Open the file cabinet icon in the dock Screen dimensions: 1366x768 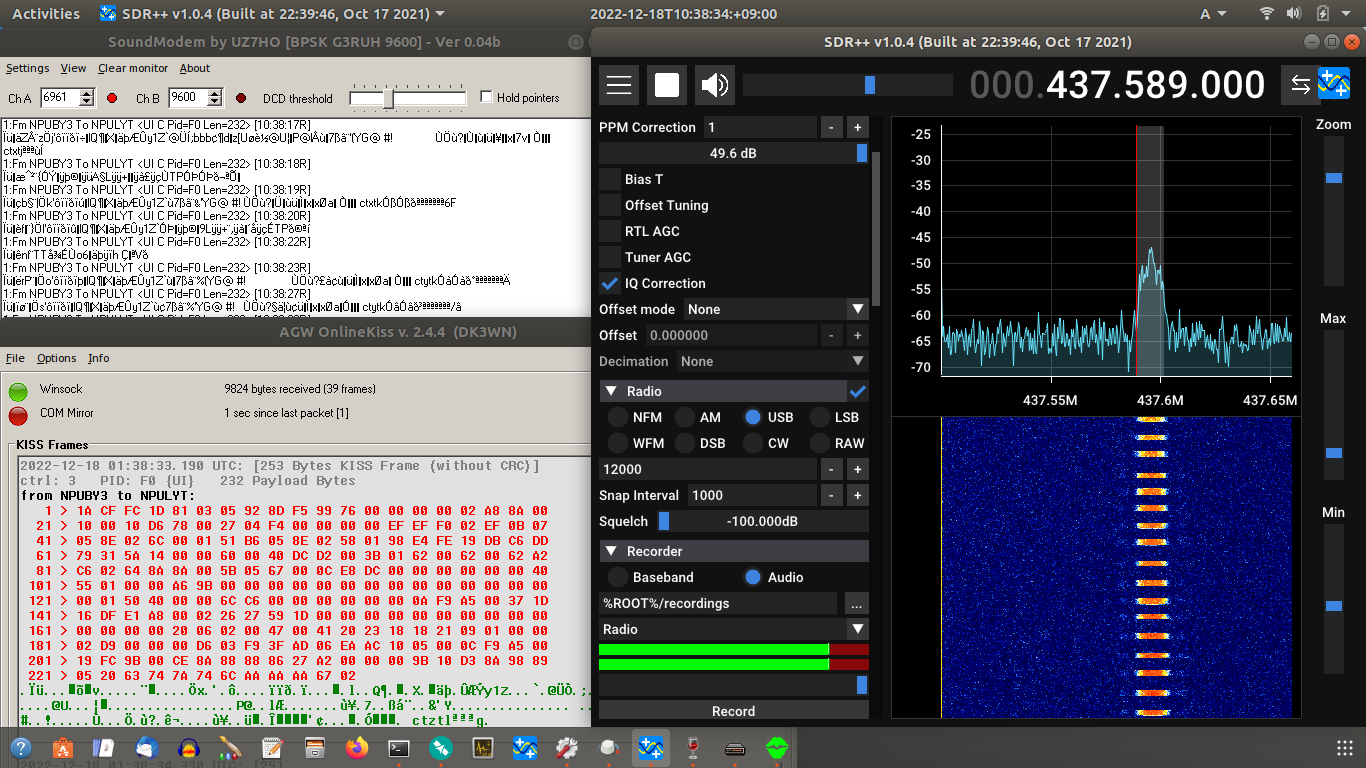[x=314, y=748]
